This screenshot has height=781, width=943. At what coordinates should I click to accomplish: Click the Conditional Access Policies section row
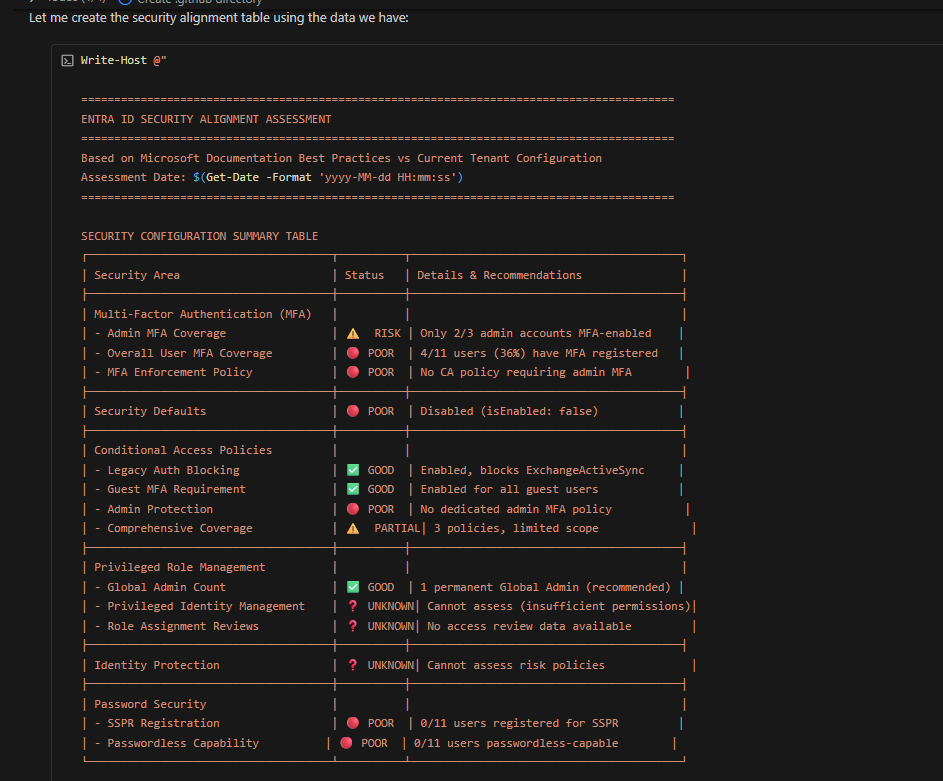pos(183,450)
